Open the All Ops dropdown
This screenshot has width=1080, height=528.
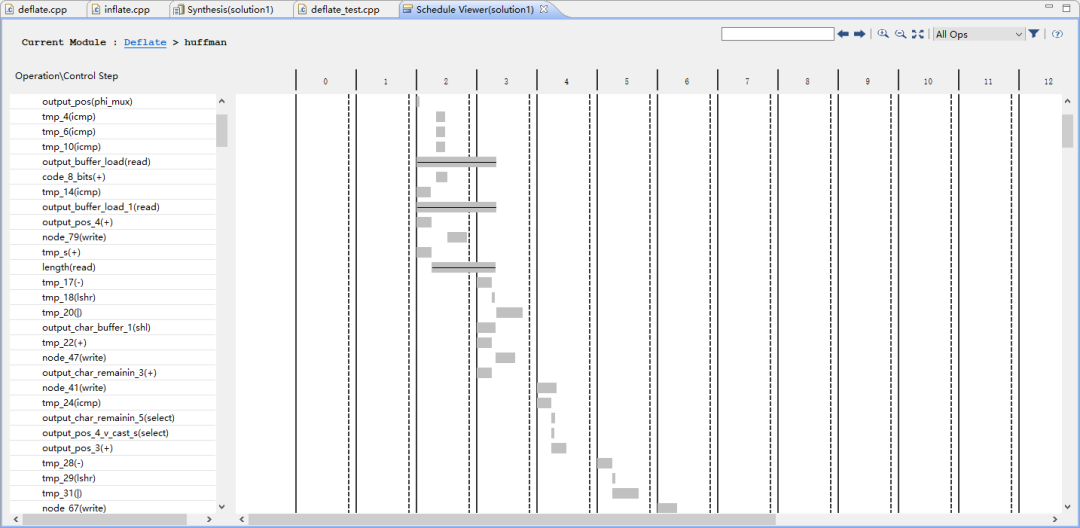(x=979, y=34)
